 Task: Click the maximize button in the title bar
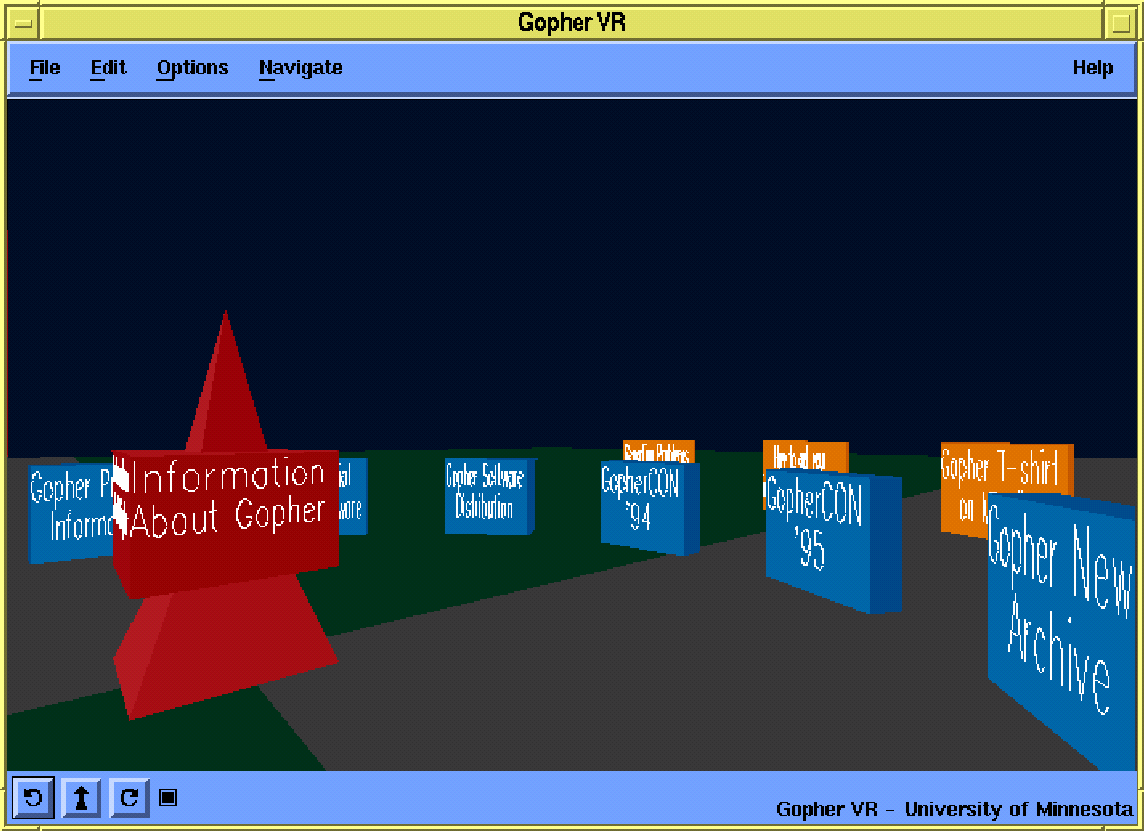click(1120, 23)
